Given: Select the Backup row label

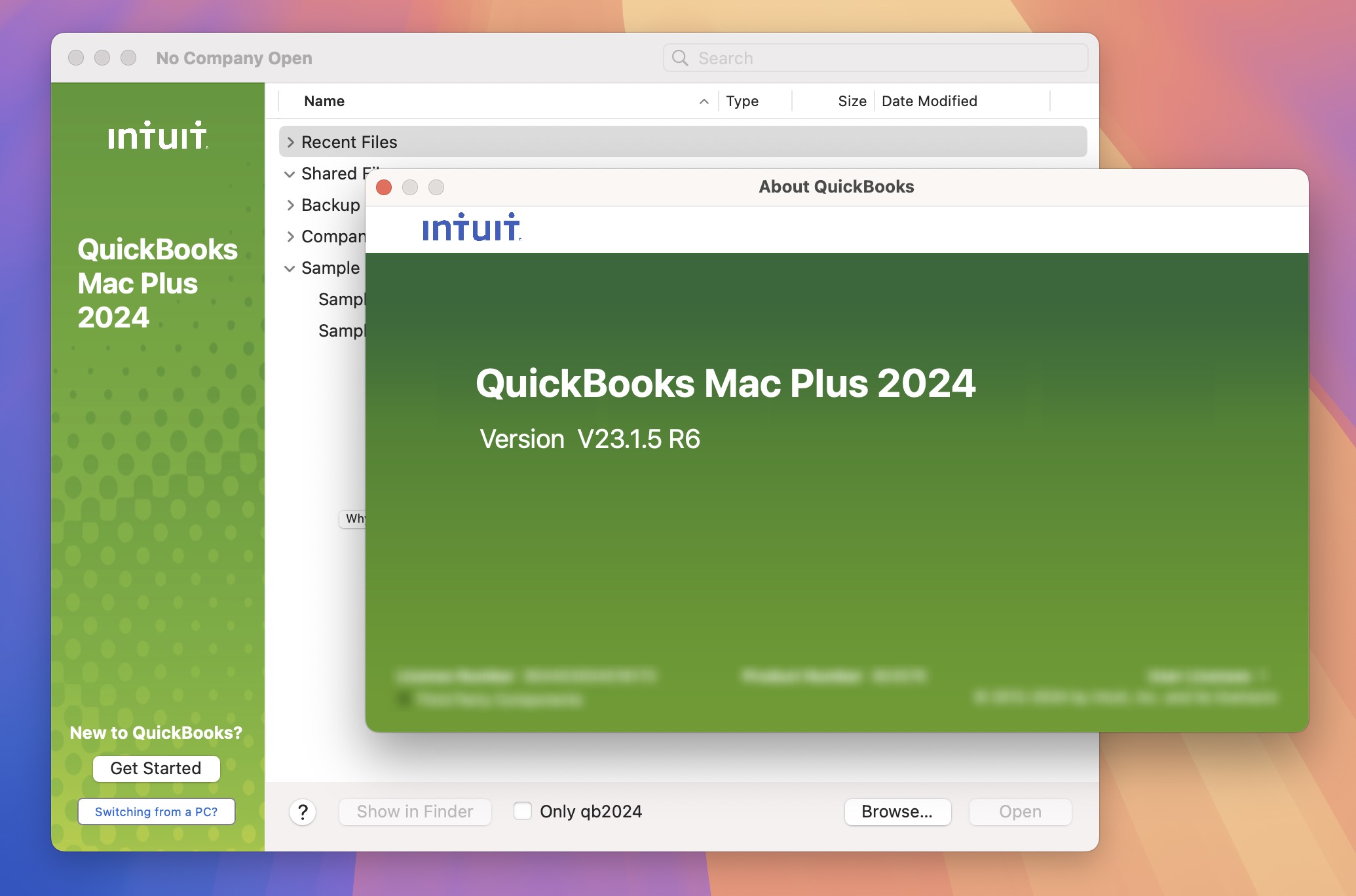Looking at the screenshot, I should (x=331, y=205).
